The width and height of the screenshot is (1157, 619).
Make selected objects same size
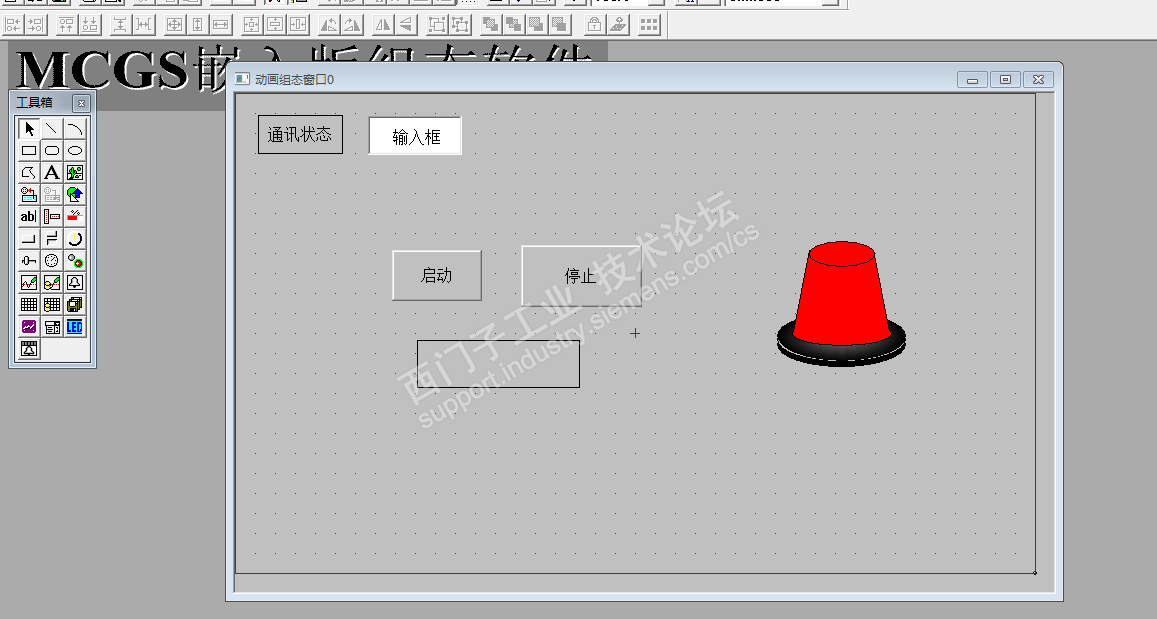173,25
